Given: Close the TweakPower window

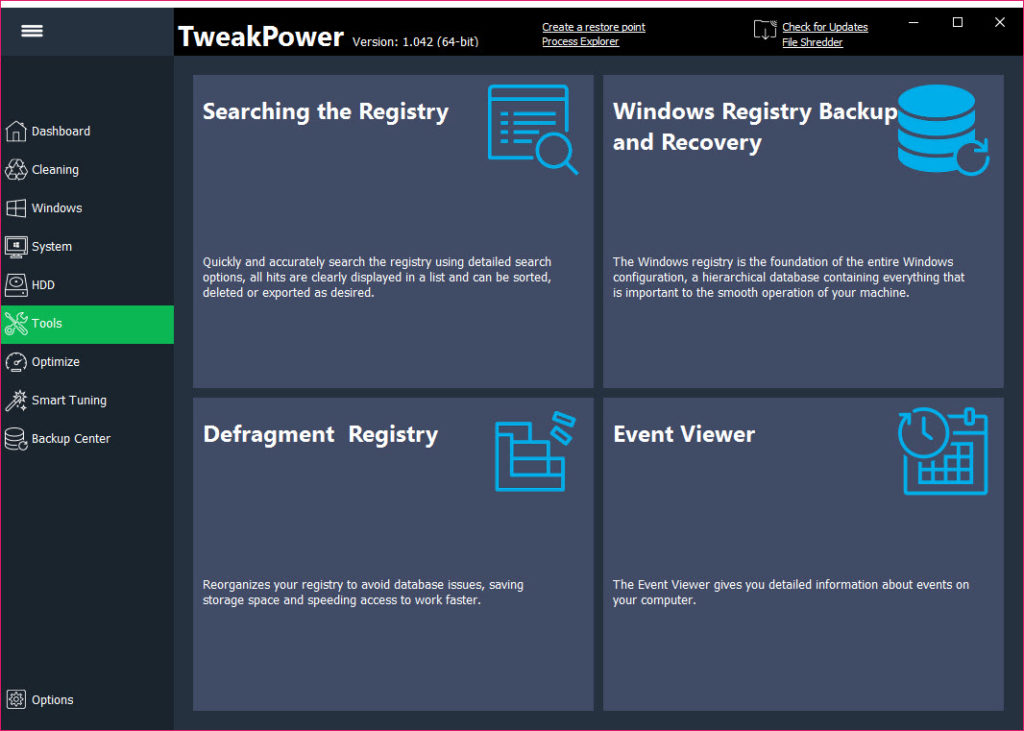Looking at the screenshot, I should [1000, 22].
